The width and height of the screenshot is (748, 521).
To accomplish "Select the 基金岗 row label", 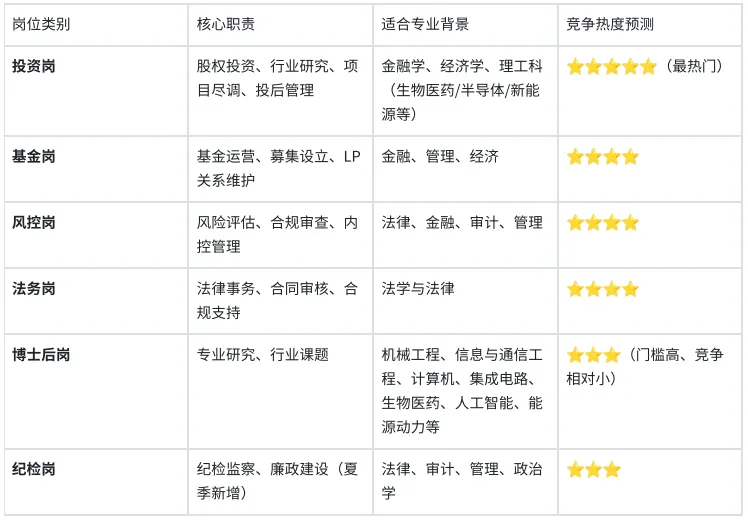I will (x=33, y=156).
